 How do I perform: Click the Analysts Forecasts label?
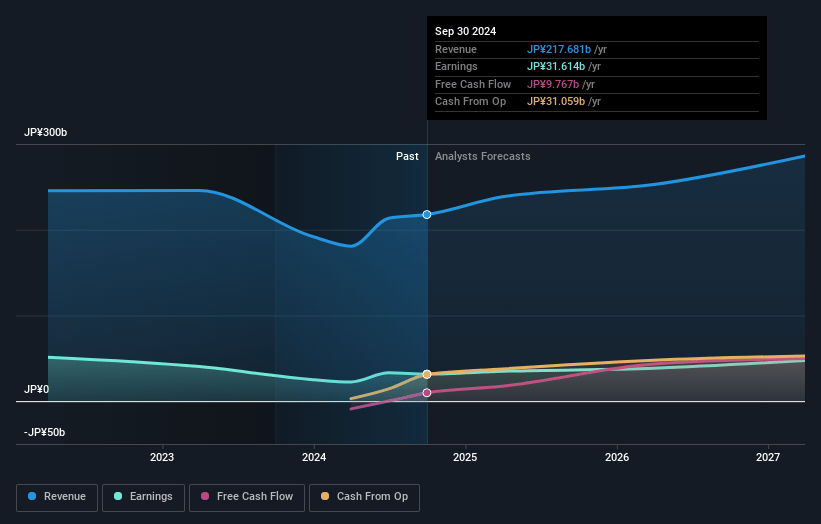483,157
